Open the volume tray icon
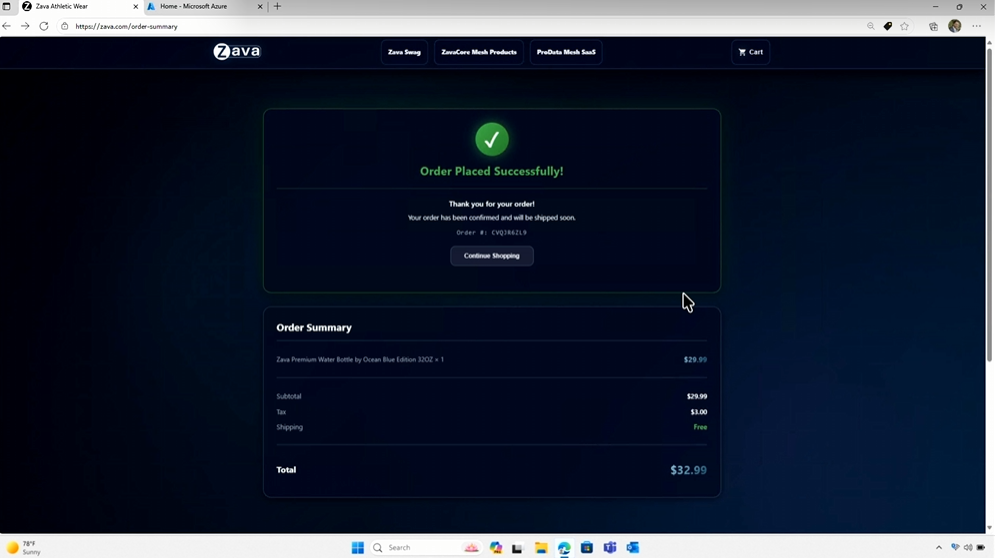Image resolution: width=995 pixels, height=558 pixels. [968, 547]
